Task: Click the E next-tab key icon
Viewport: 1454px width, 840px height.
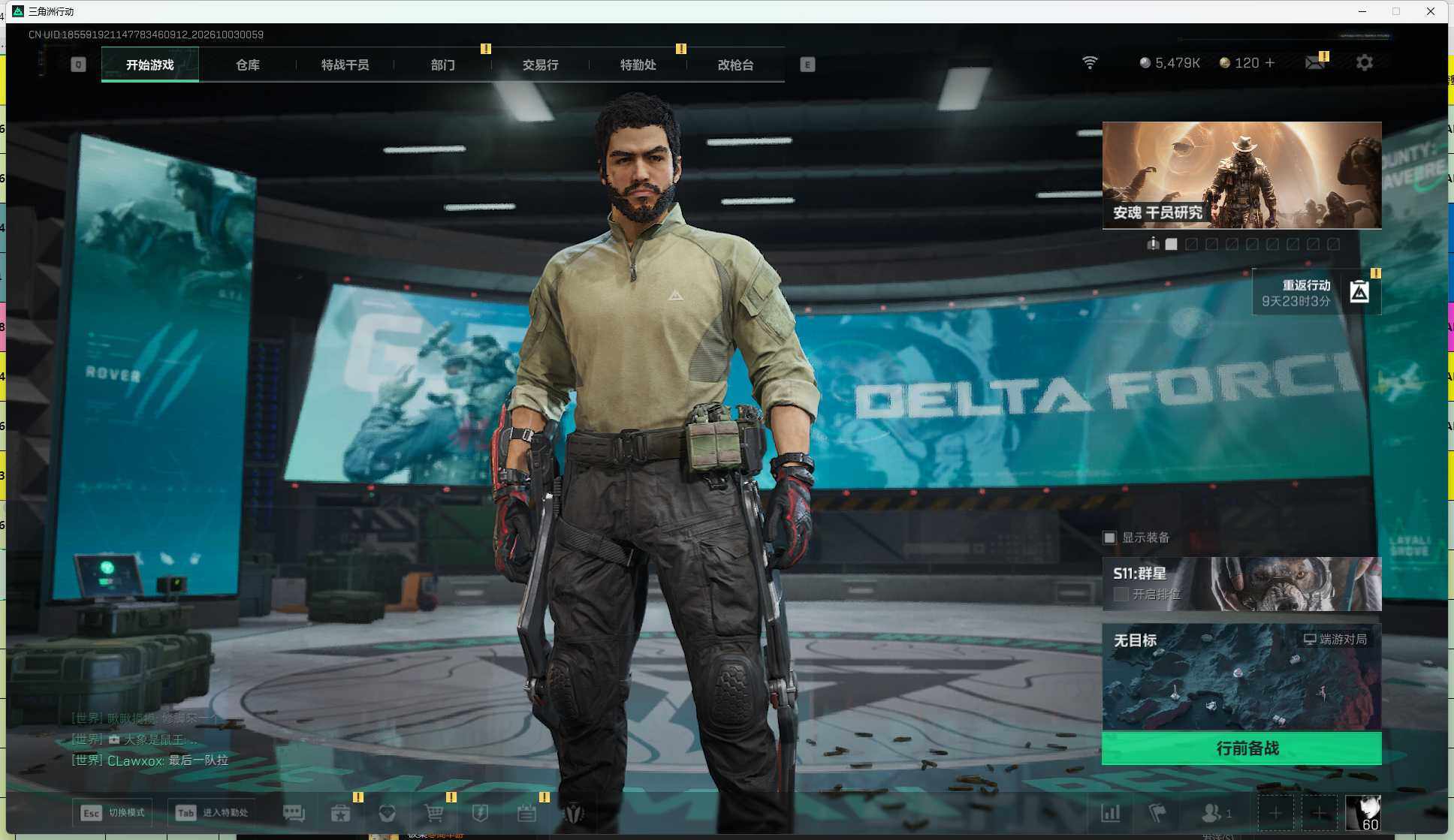Action: click(x=807, y=65)
